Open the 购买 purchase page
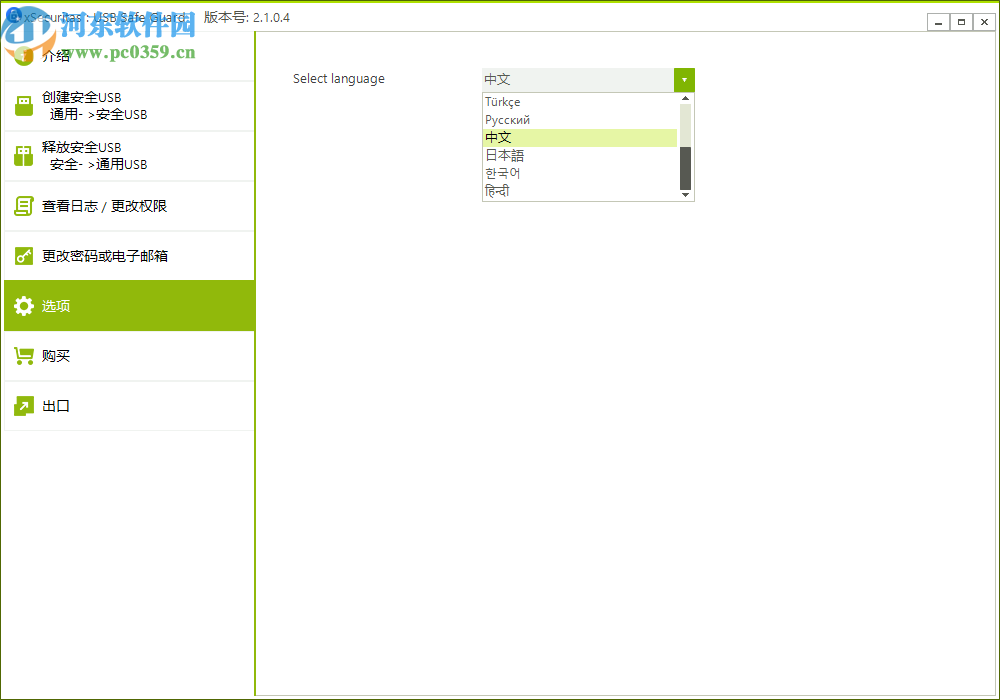The image size is (1000, 700). click(129, 356)
